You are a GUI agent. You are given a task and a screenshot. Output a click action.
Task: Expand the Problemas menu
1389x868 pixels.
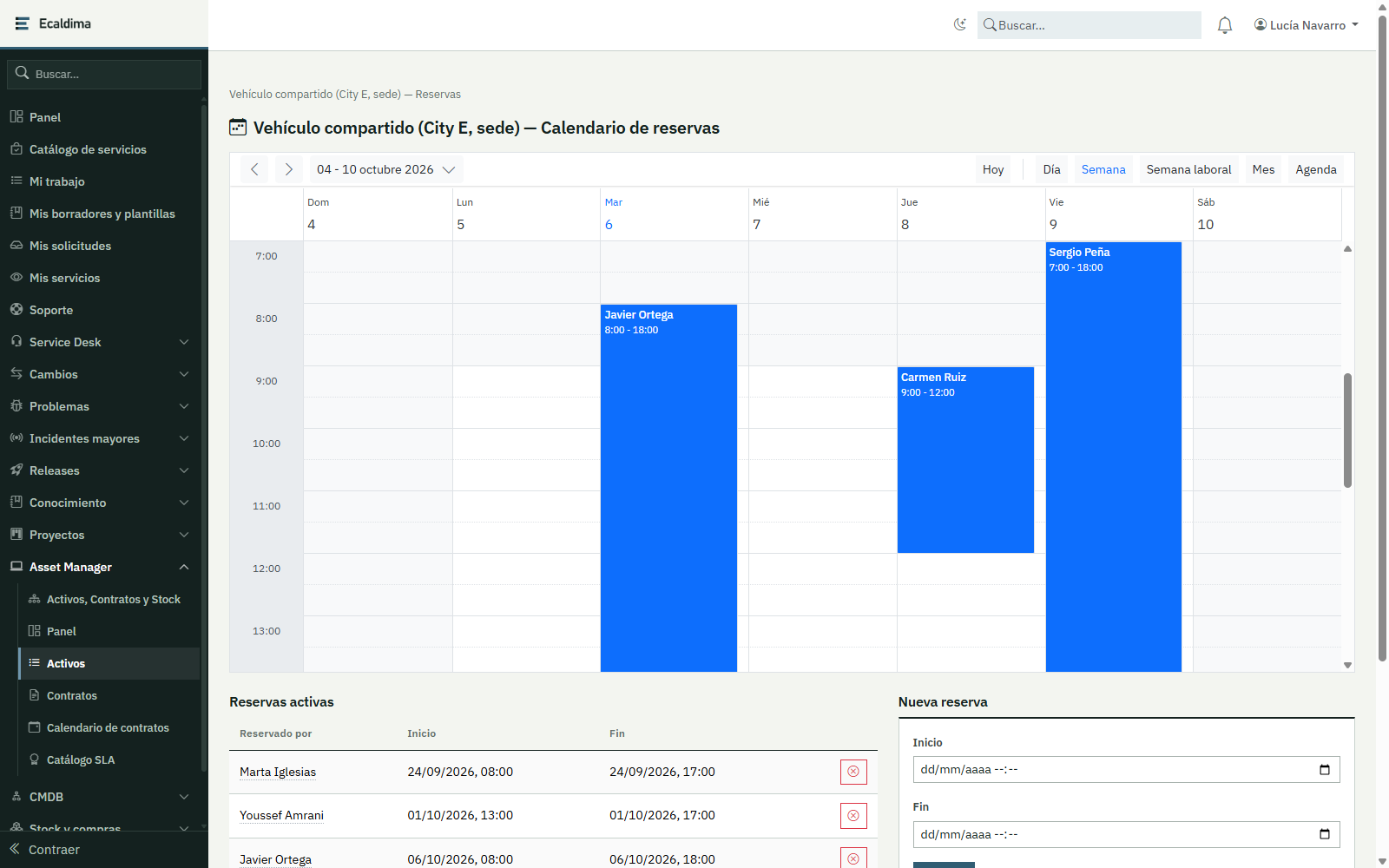coord(100,406)
